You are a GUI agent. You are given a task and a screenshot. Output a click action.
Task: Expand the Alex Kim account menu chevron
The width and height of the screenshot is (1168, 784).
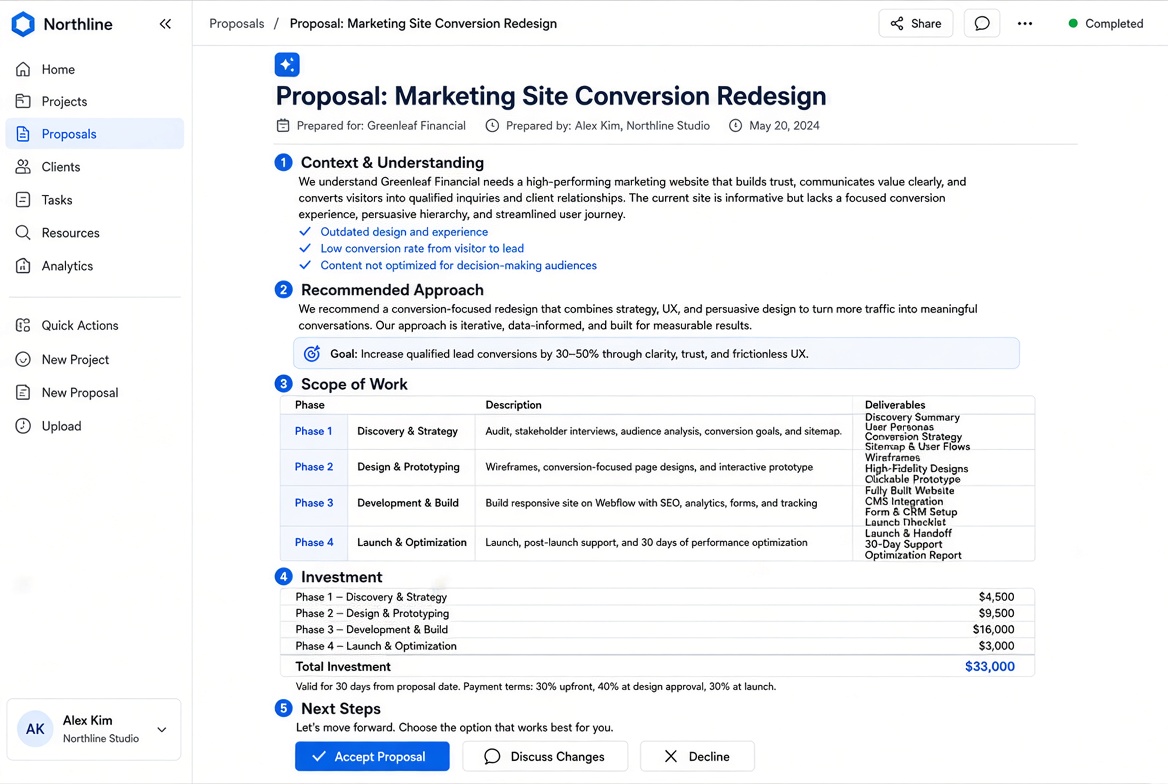click(x=162, y=730)
